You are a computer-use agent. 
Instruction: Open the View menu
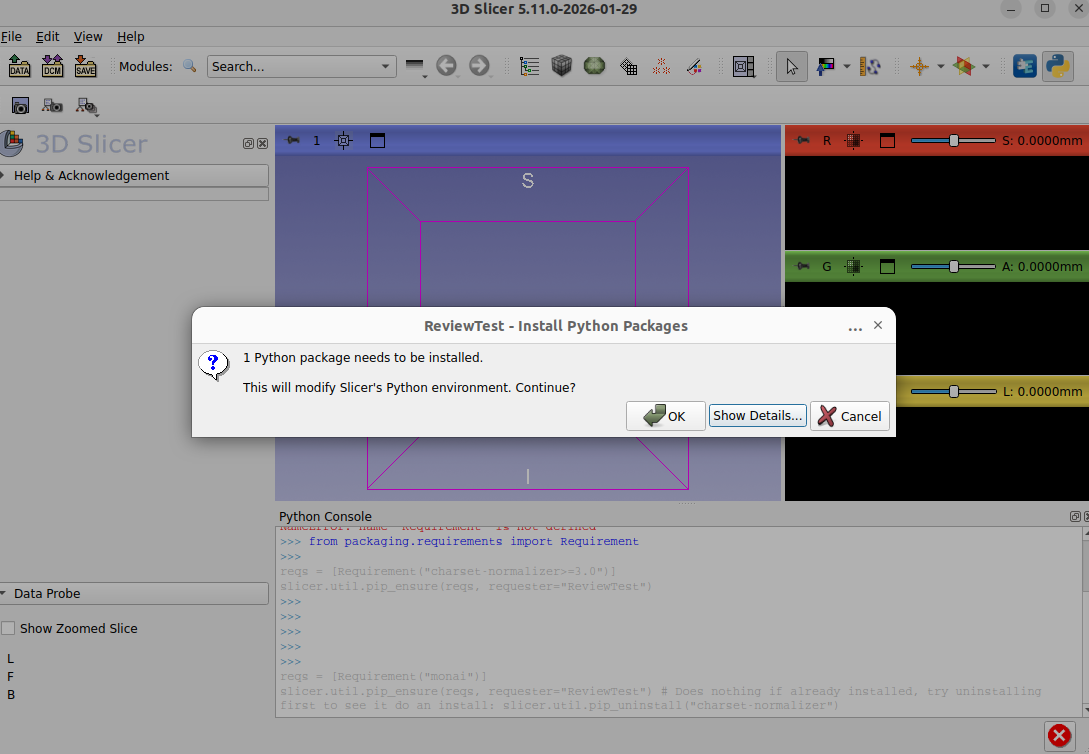[x=88, y=36]
